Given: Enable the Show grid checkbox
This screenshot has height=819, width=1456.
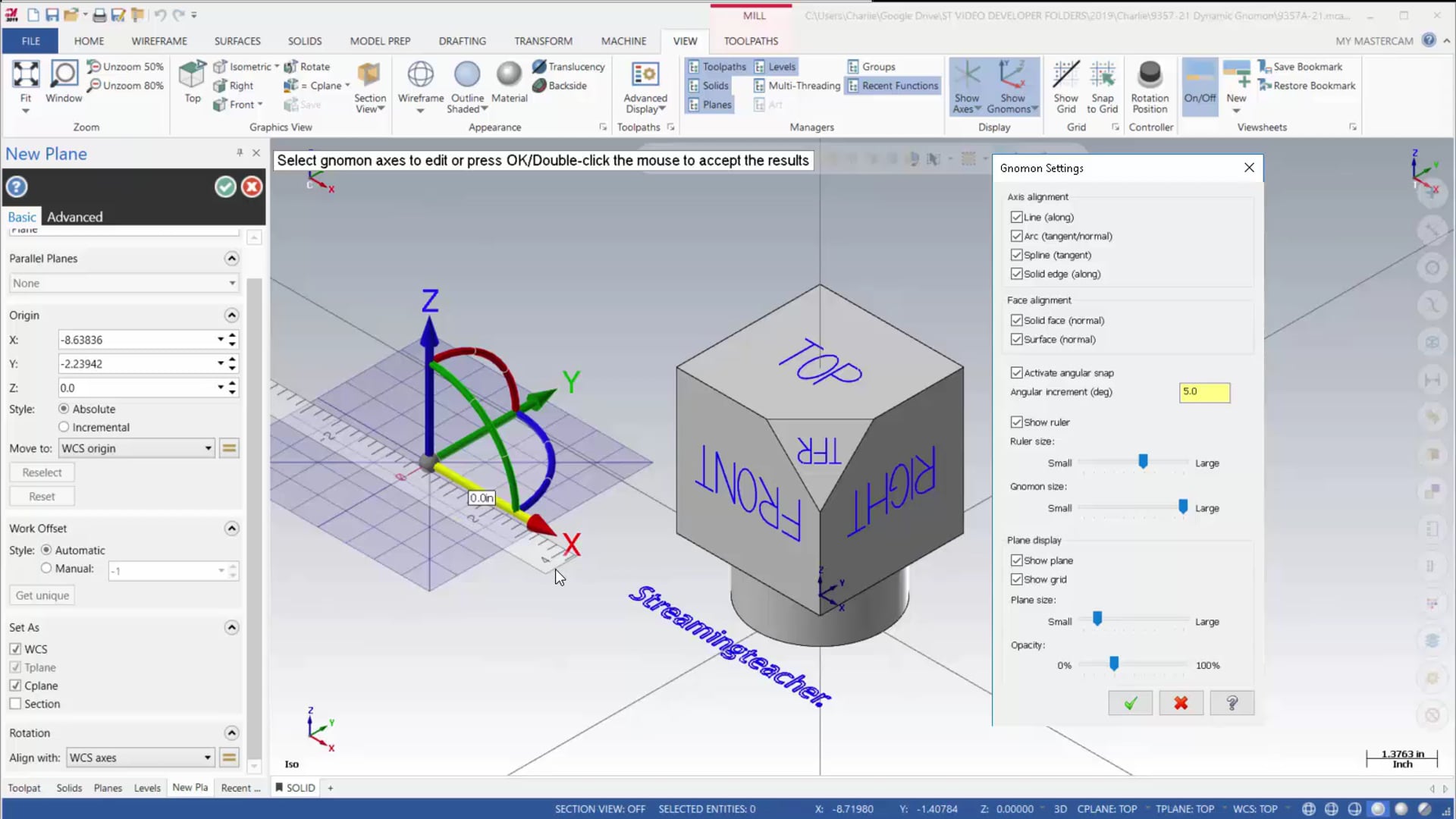Looking at the screenshot, I should click(1017, 580).
